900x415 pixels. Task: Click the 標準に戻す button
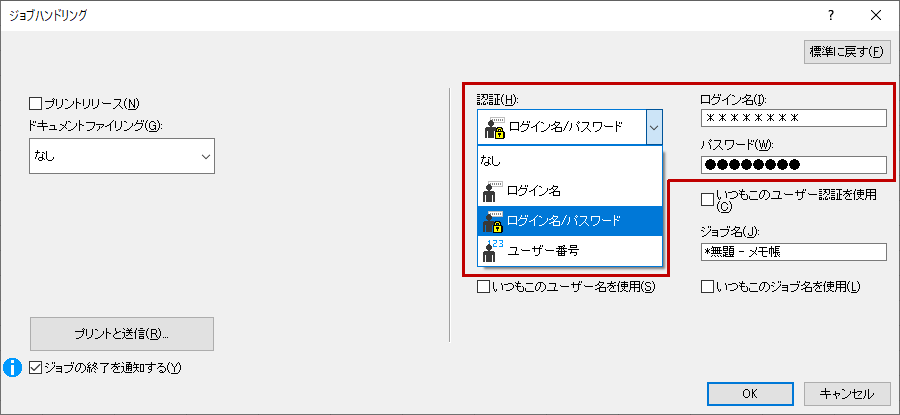tap(847, 51)
